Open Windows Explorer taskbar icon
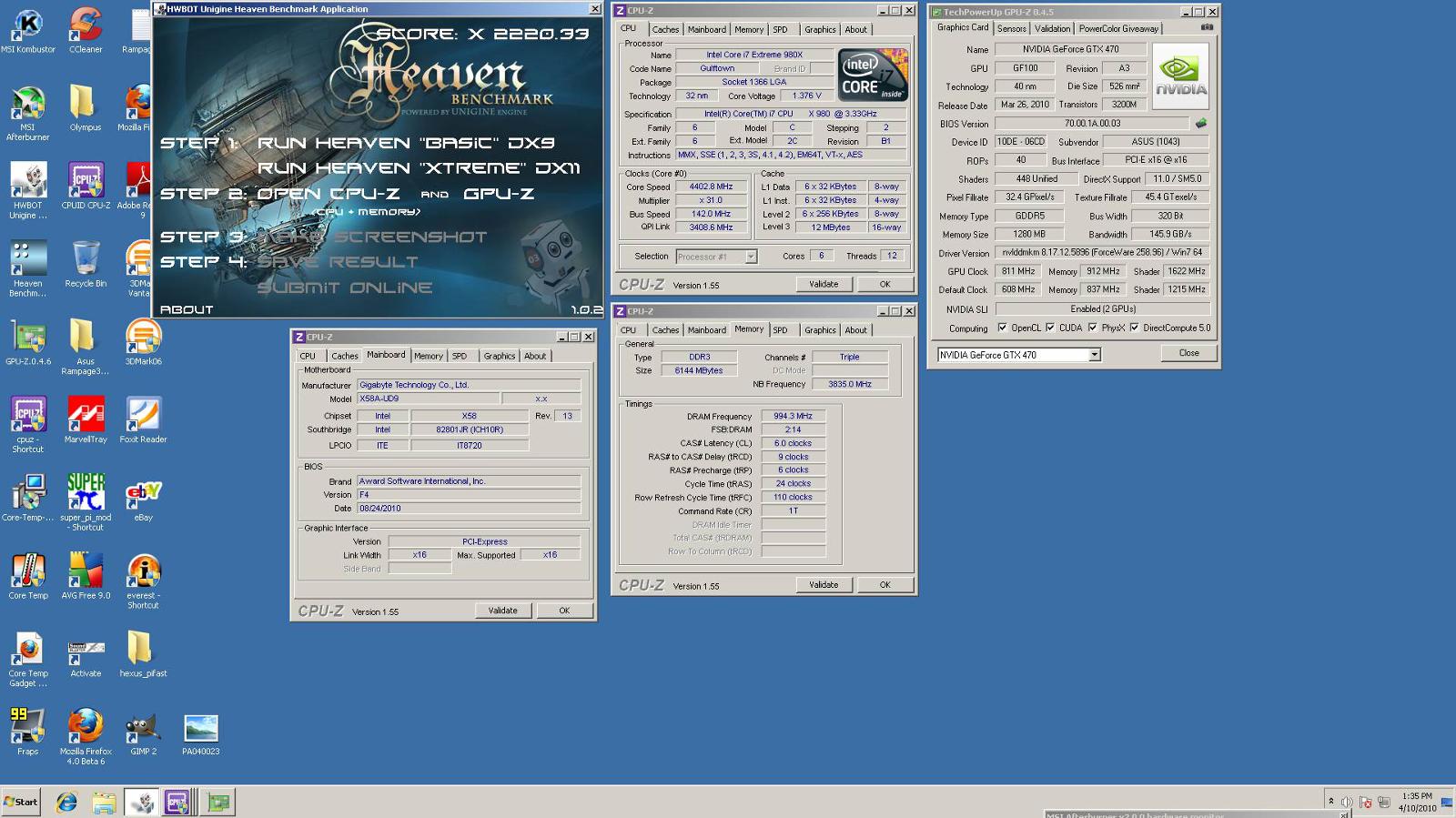This screenshot has height=818, width=1456. [104, 802]
